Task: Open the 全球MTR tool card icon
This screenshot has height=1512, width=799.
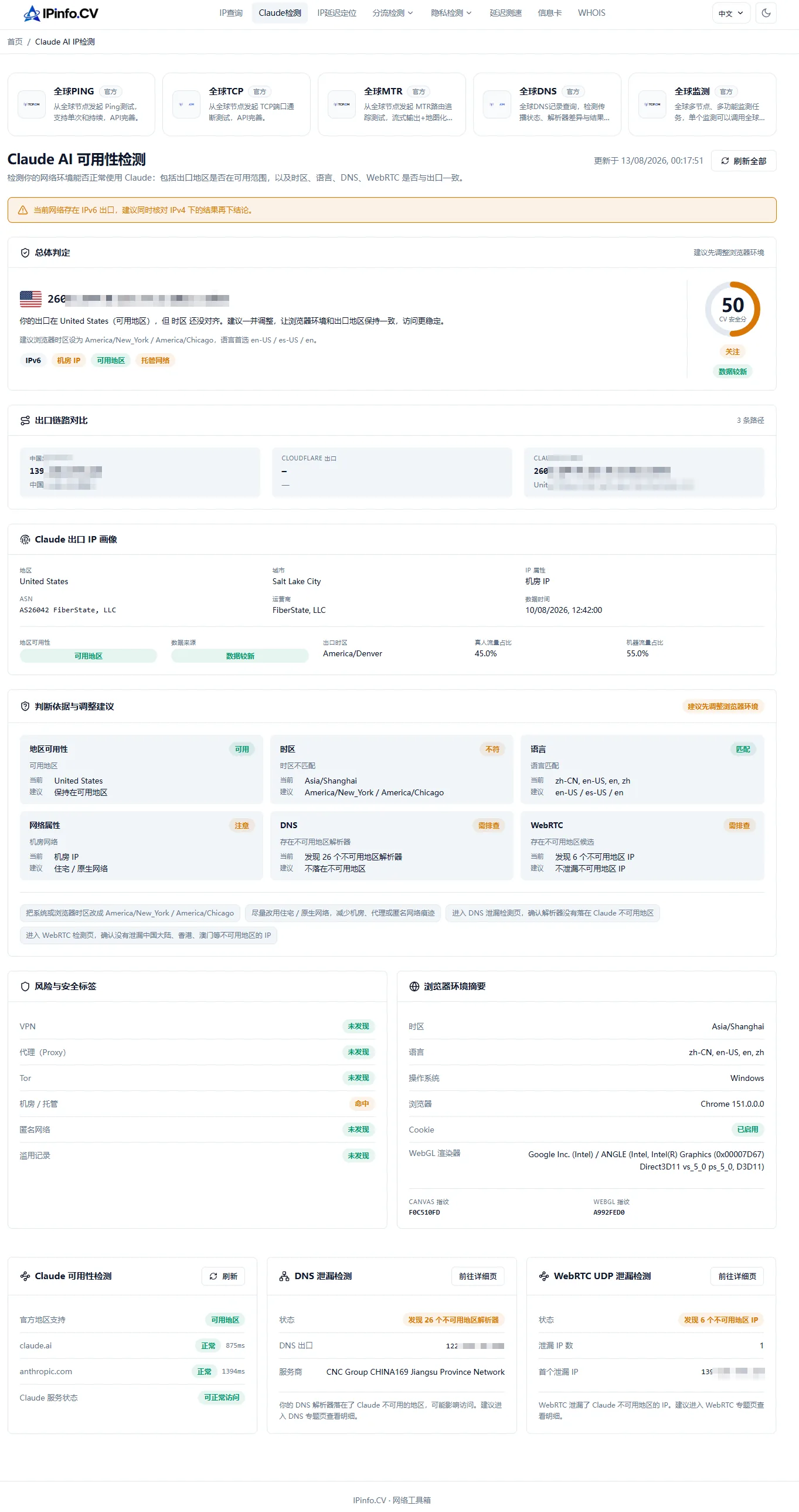Action: 342,104
